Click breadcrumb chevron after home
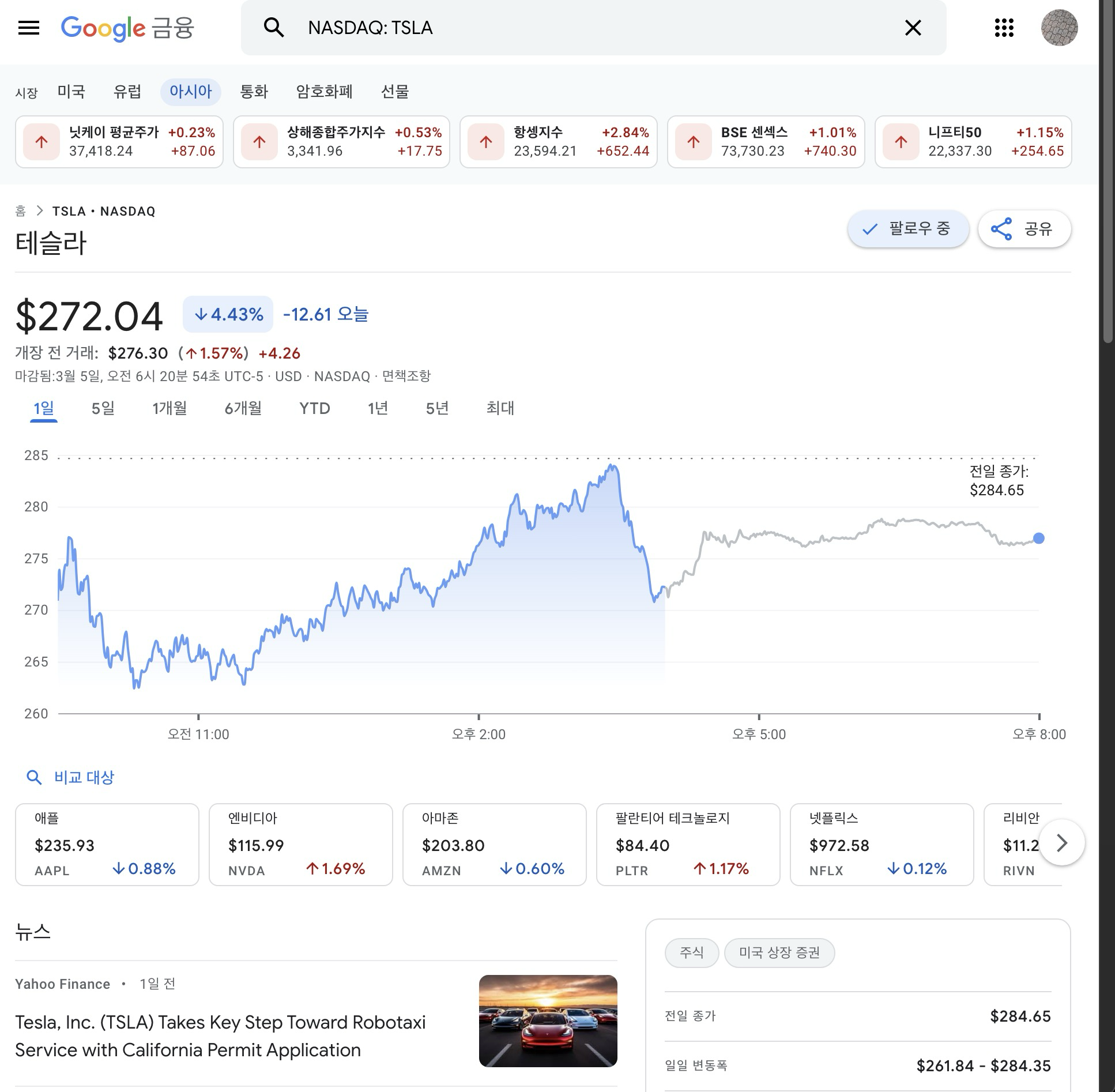 [x=39, y=211]
